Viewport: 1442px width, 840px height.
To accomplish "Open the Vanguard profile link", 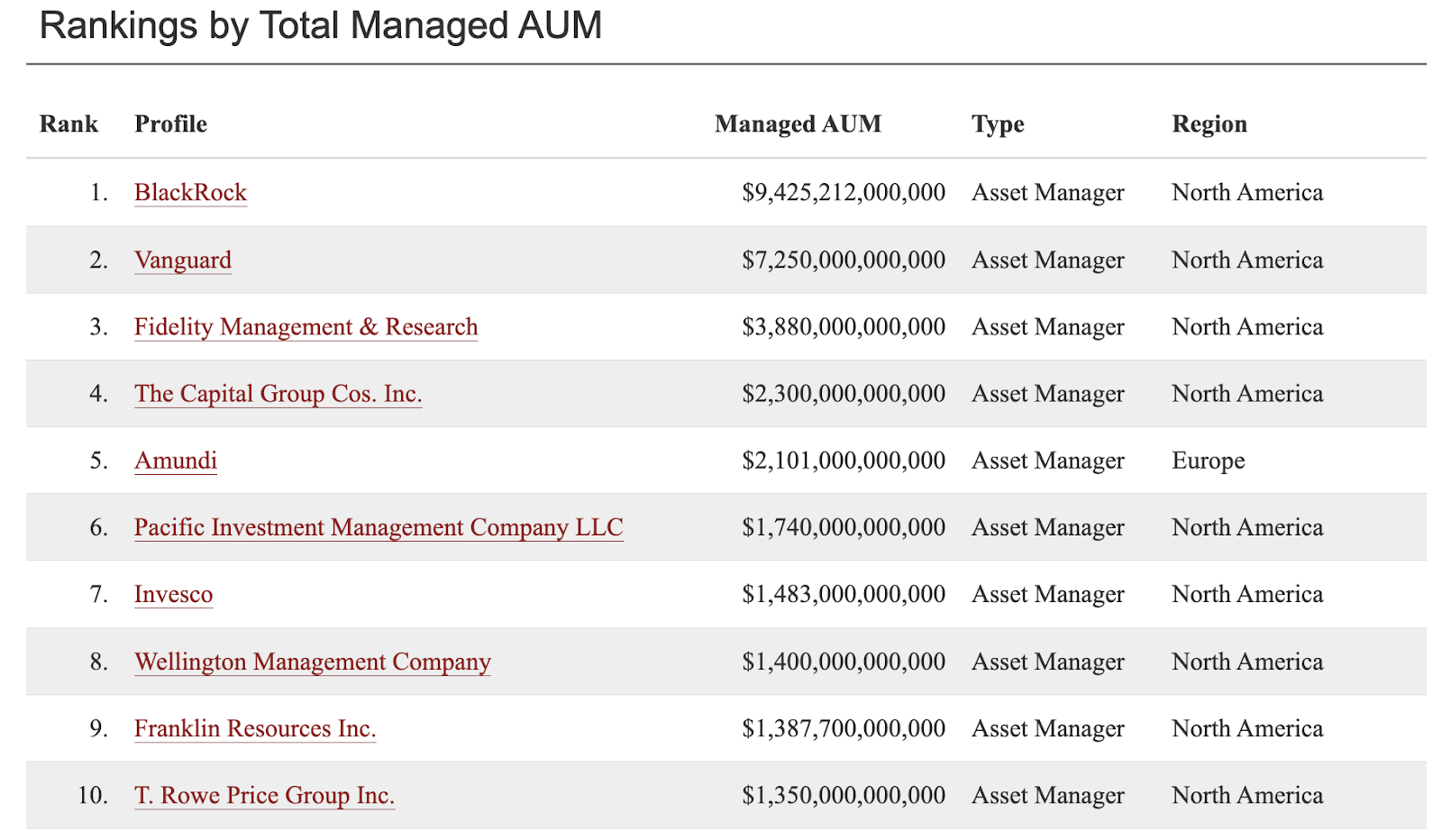I will (x=183, y=260).
